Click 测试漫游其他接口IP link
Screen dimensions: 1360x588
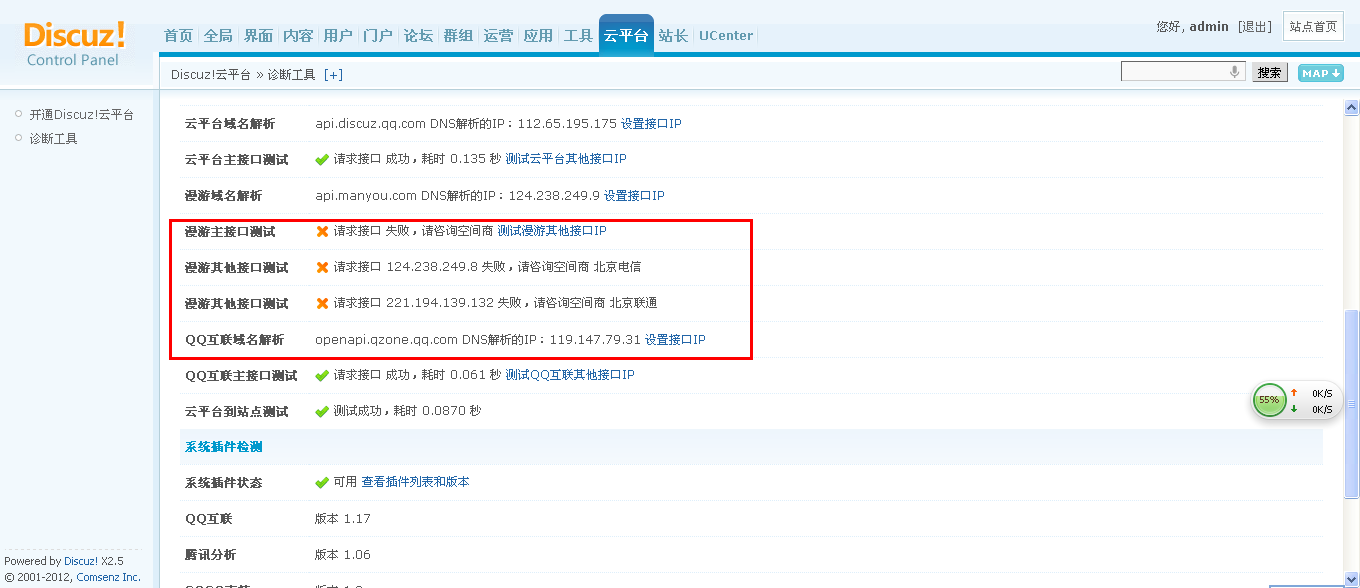pos(552,231)
